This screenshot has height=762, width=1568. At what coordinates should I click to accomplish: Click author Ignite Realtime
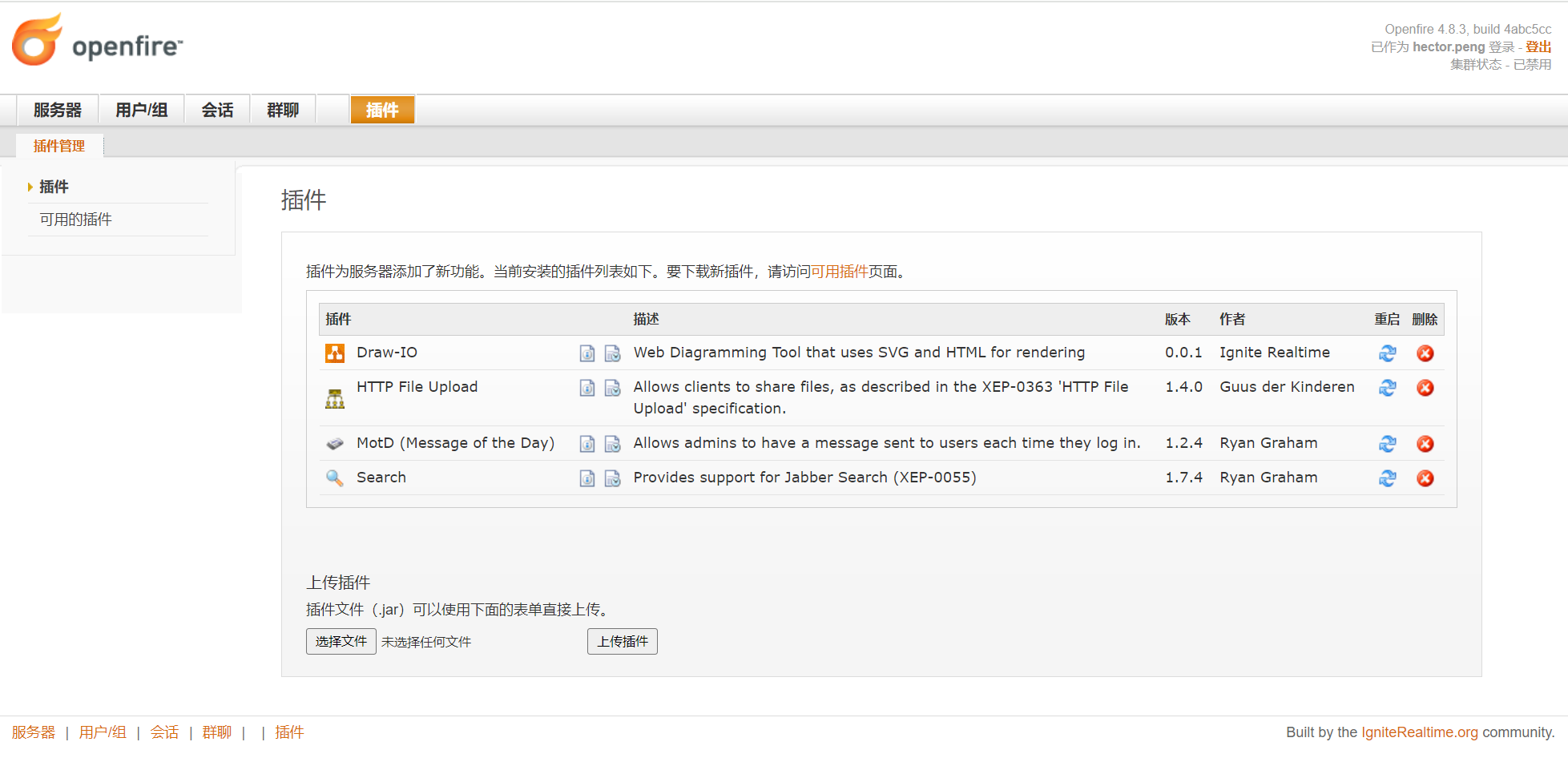tap(1275, 353)
